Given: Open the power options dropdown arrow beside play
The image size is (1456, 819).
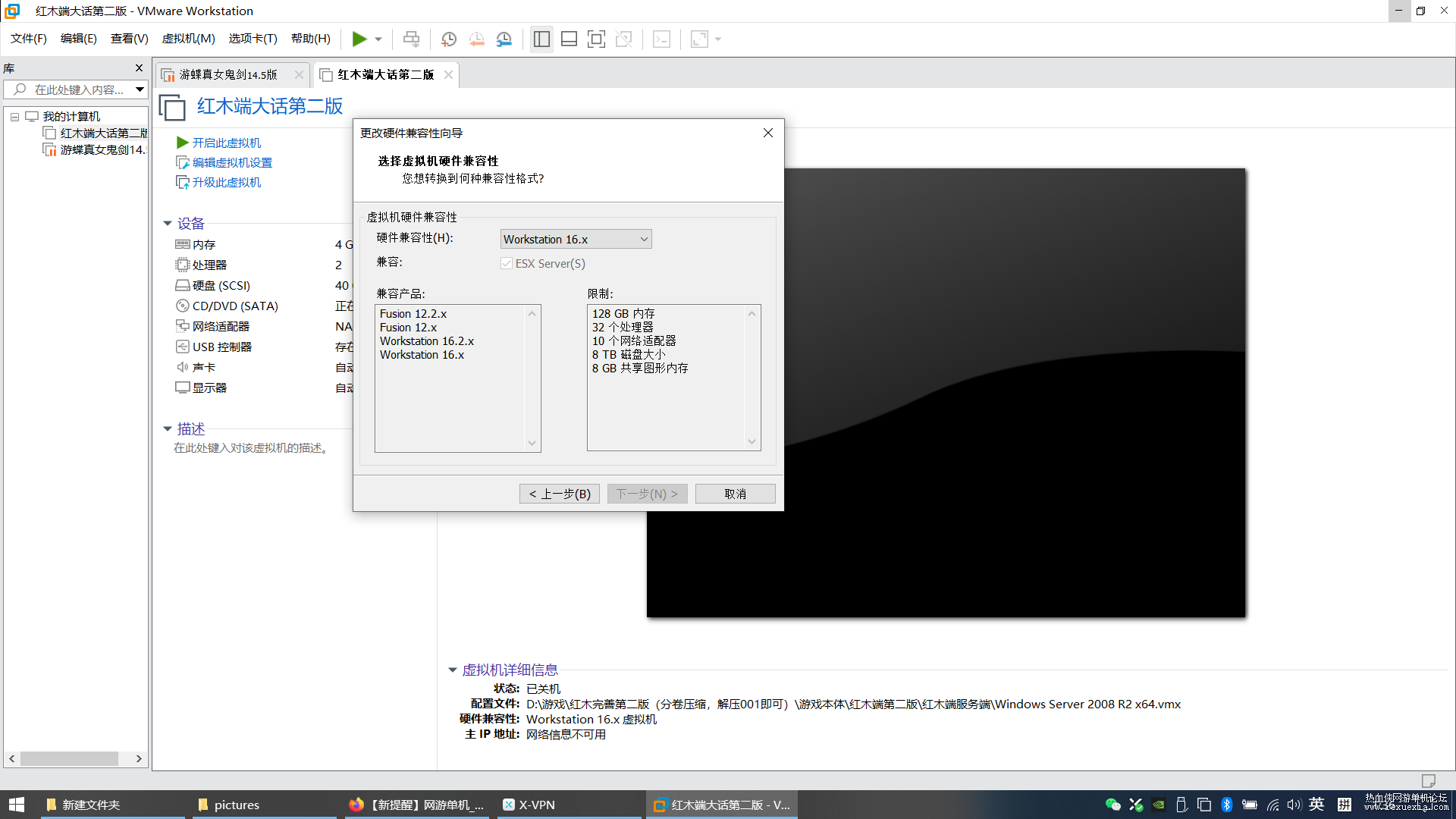Looking at the screenshot, I should pos(378,39).
